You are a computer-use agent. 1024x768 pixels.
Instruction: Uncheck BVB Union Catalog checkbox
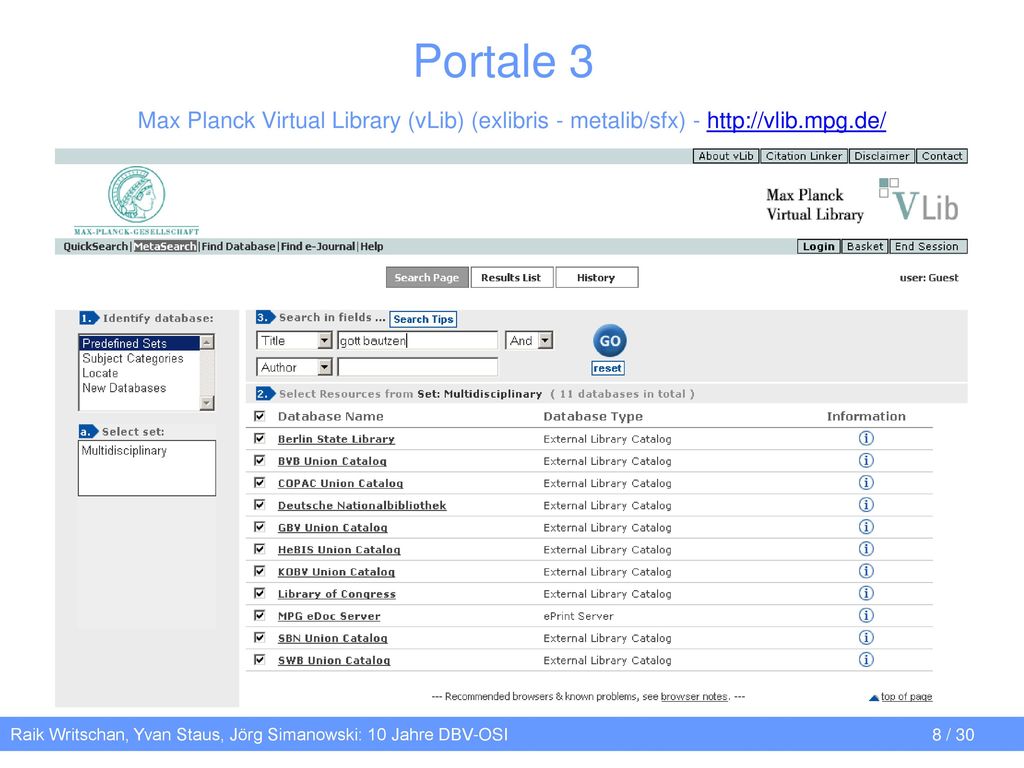coord(260,460)
